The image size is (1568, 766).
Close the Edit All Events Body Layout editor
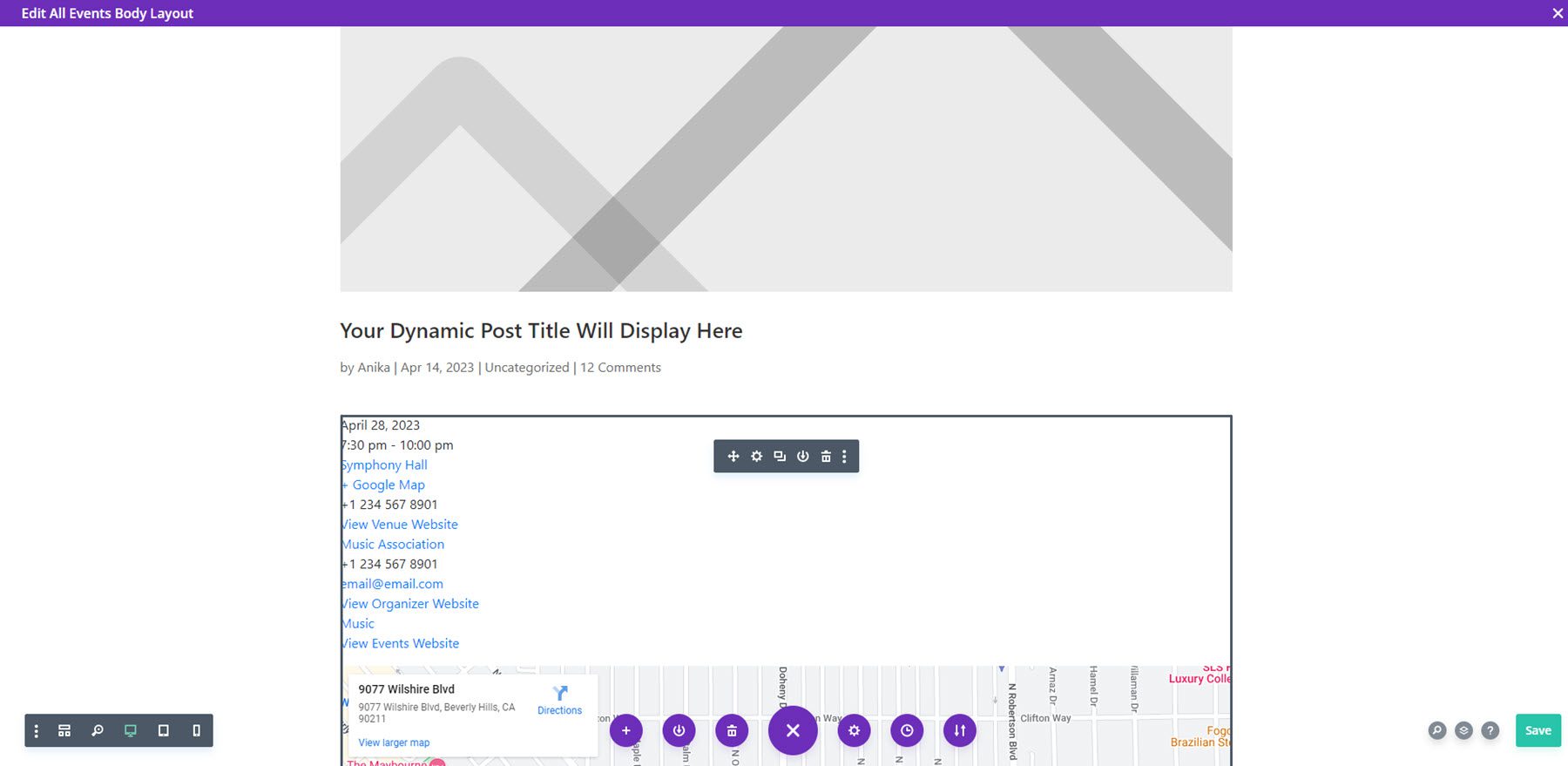1558,13
